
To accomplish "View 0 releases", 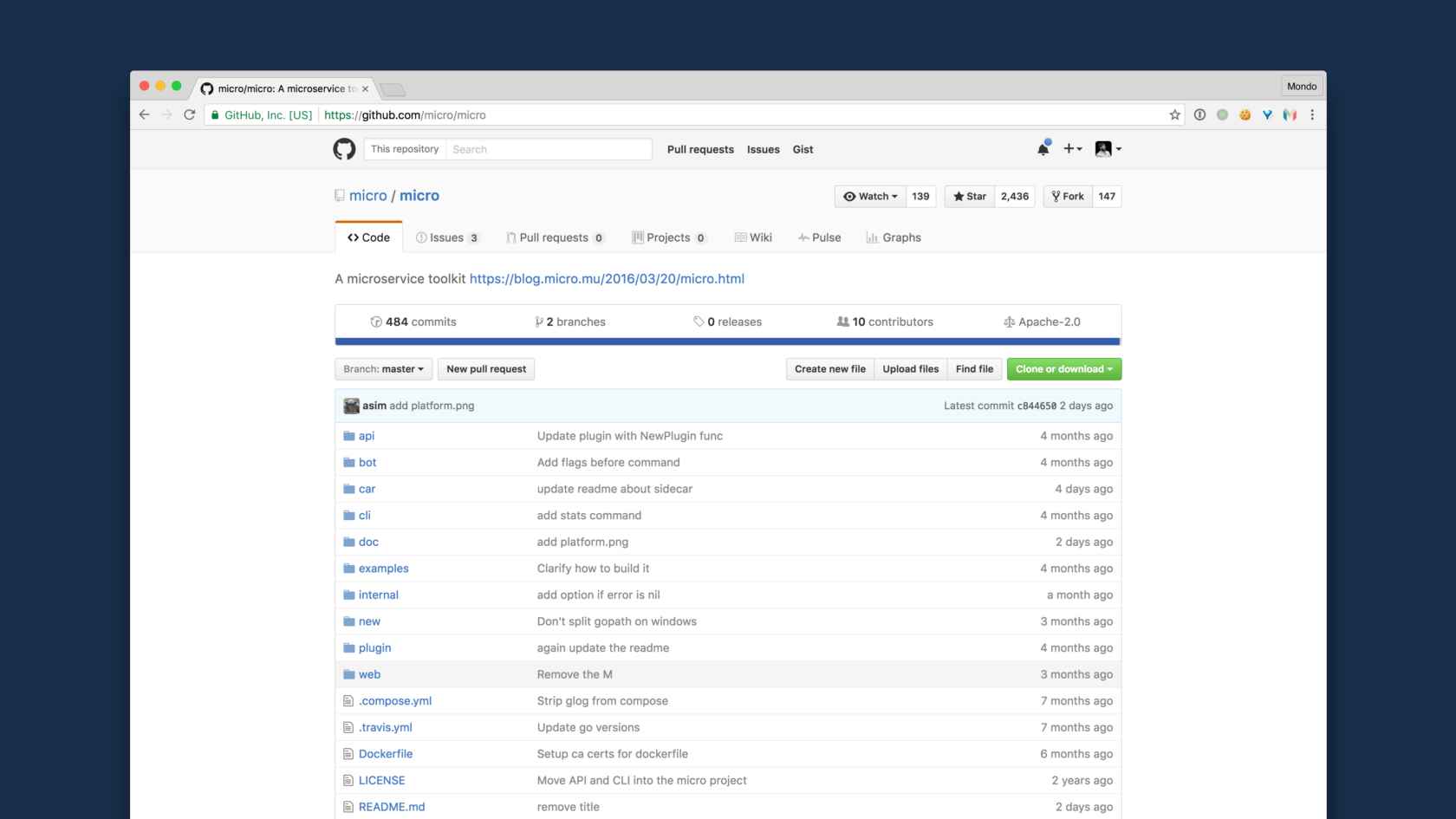I will tap(728, 322).
